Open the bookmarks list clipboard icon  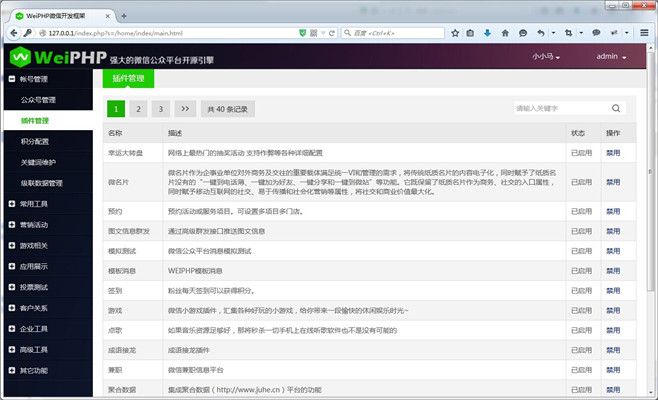coord(470,33)
